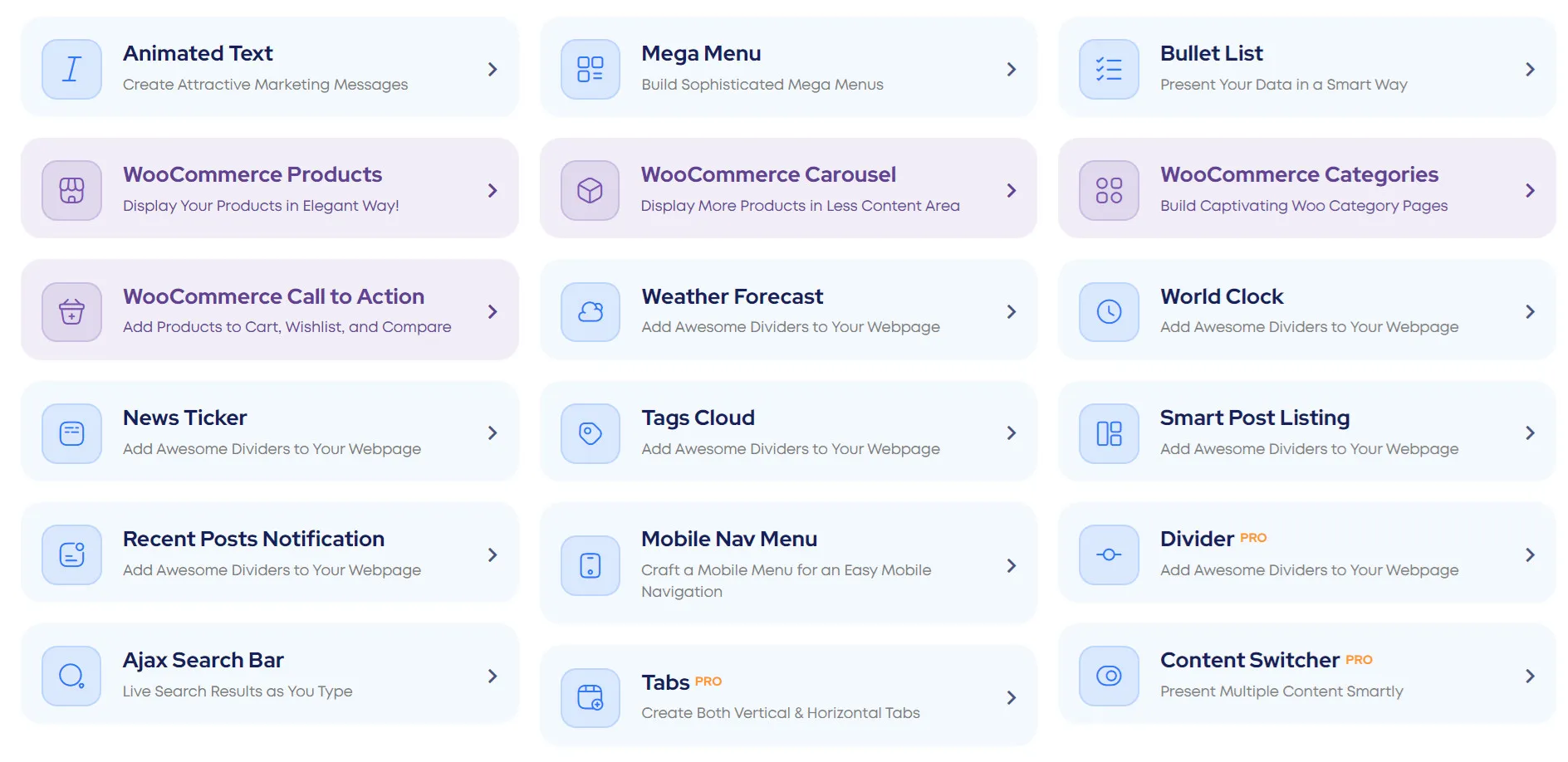Click the World Clock icon

pyautogui.click(x=1109, y=312)
